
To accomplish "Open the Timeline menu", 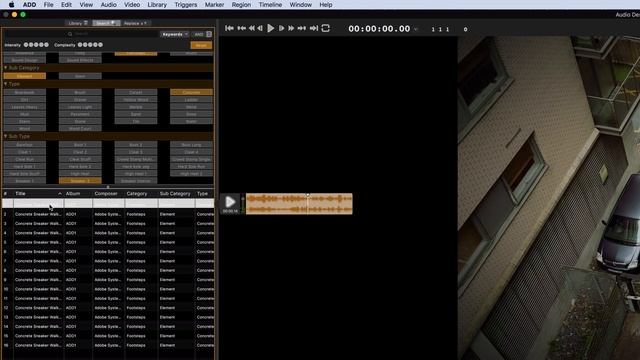I will pyautogui.click(x=270, y=4).
